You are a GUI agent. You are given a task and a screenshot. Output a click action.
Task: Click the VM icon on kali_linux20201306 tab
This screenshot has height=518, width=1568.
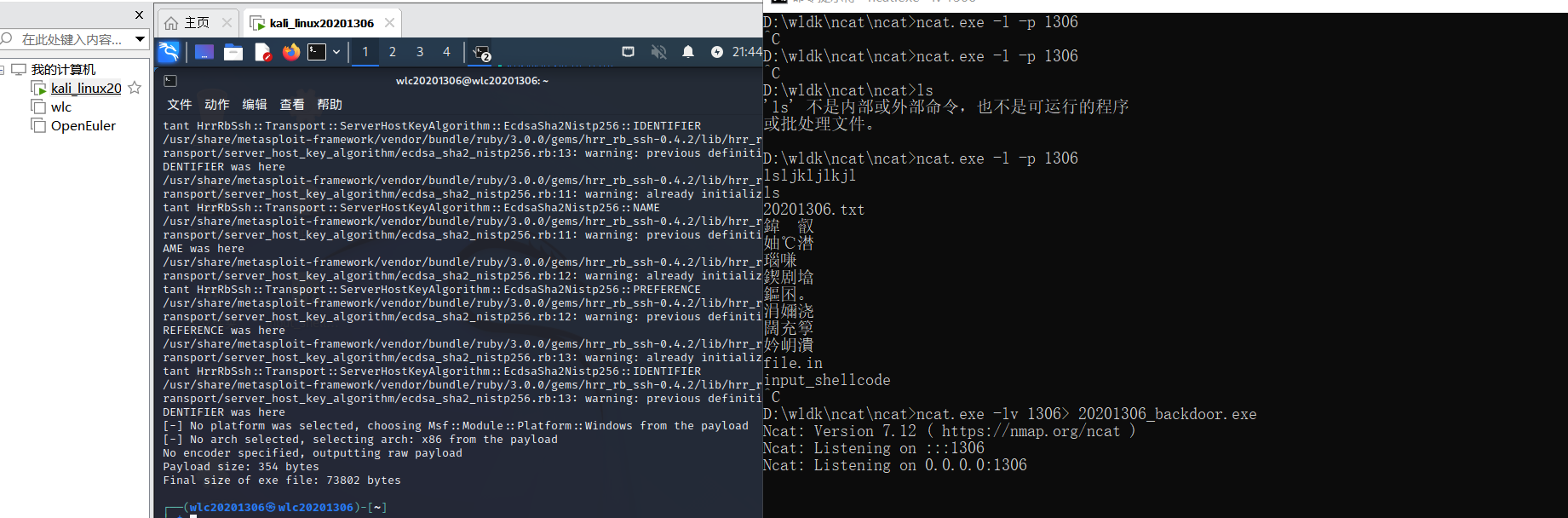pyautogui.click(x=257, y=23)
